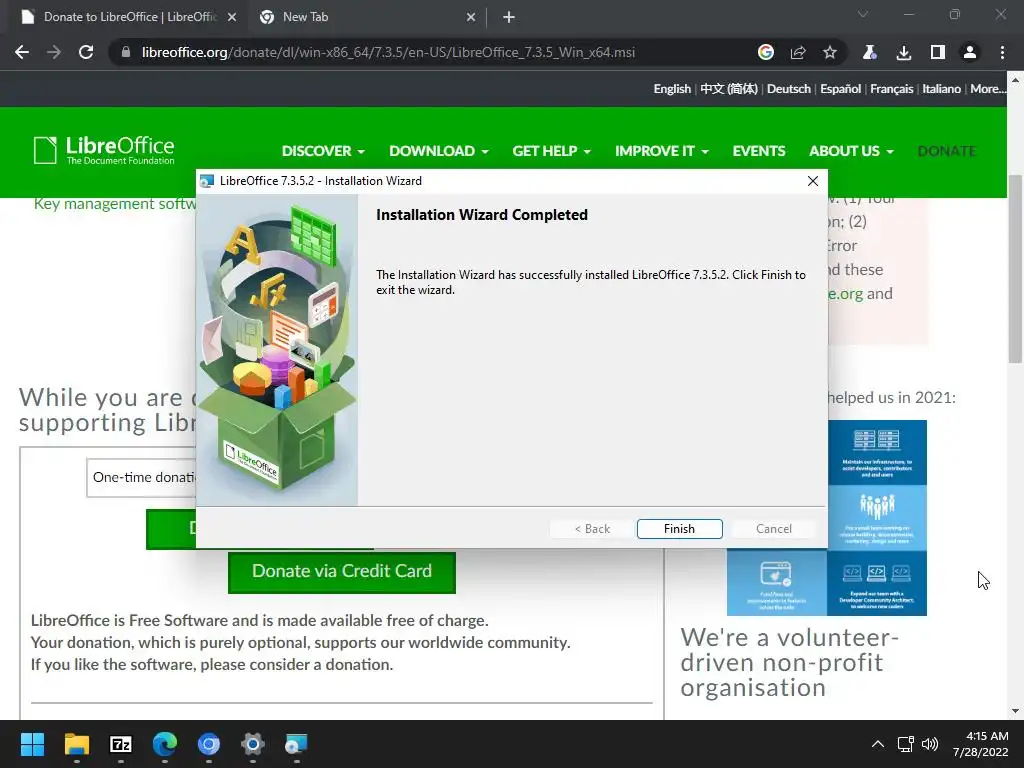1024x768 pixels.
Task: Switch language to 中文 (简体)
Action: click(729, 89)
